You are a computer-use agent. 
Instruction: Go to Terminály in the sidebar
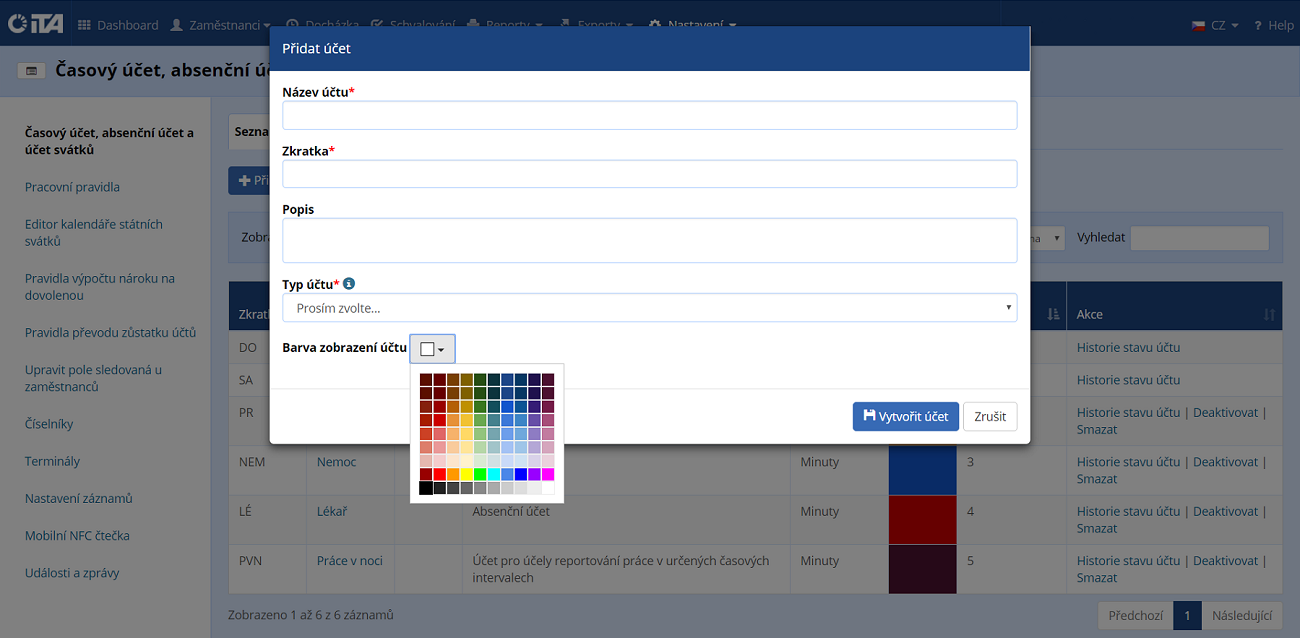(x=52, y=461)
